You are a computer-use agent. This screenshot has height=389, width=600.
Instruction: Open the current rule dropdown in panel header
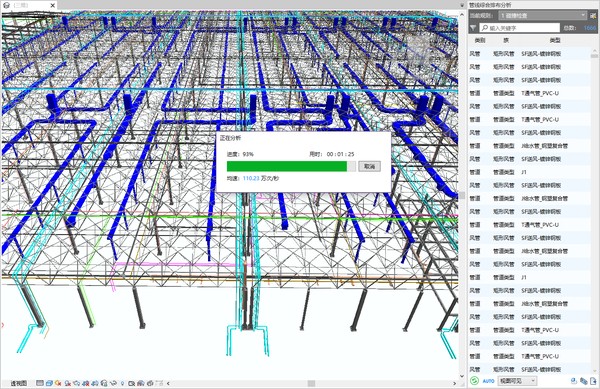coord(543,15)
